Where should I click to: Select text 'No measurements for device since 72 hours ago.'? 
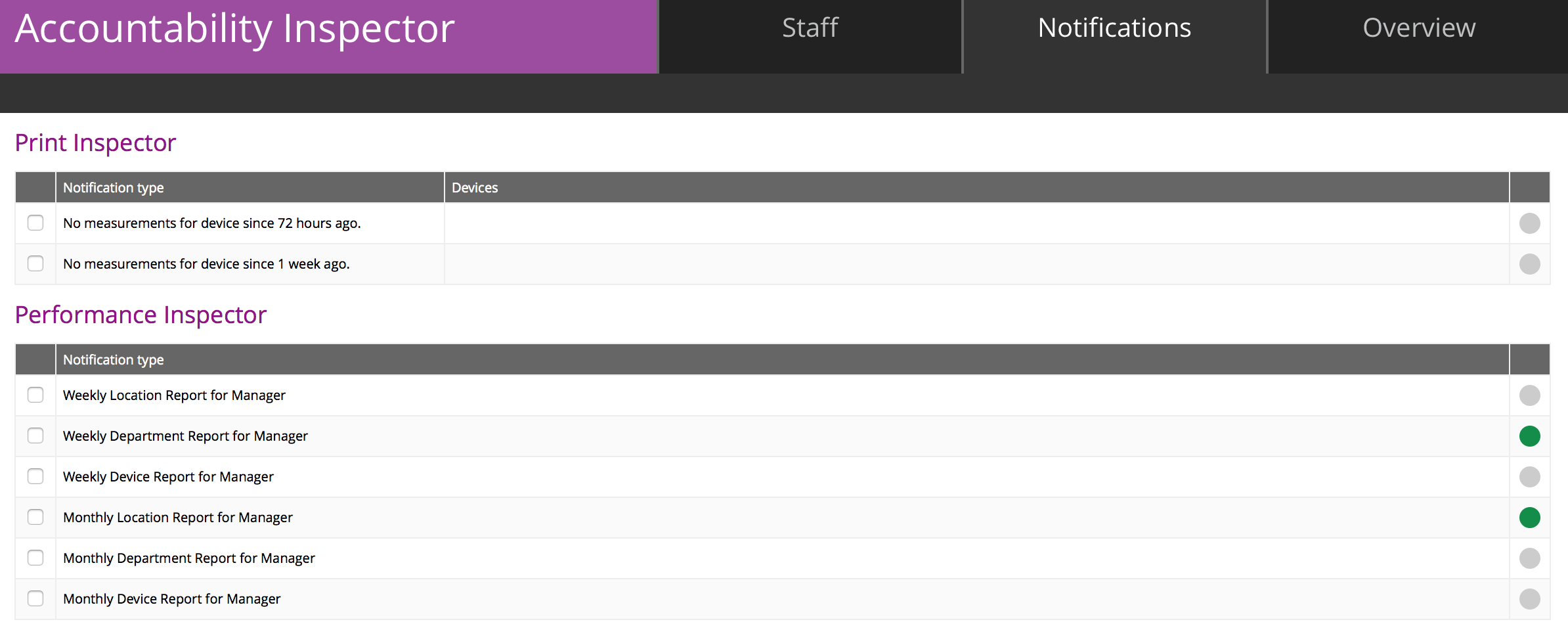(x=212, y=223)
